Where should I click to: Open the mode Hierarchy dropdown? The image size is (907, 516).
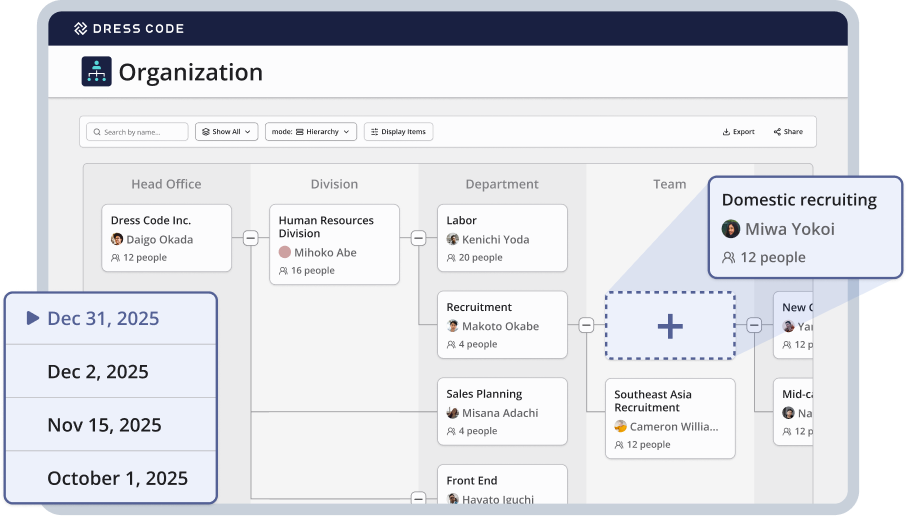311,132
